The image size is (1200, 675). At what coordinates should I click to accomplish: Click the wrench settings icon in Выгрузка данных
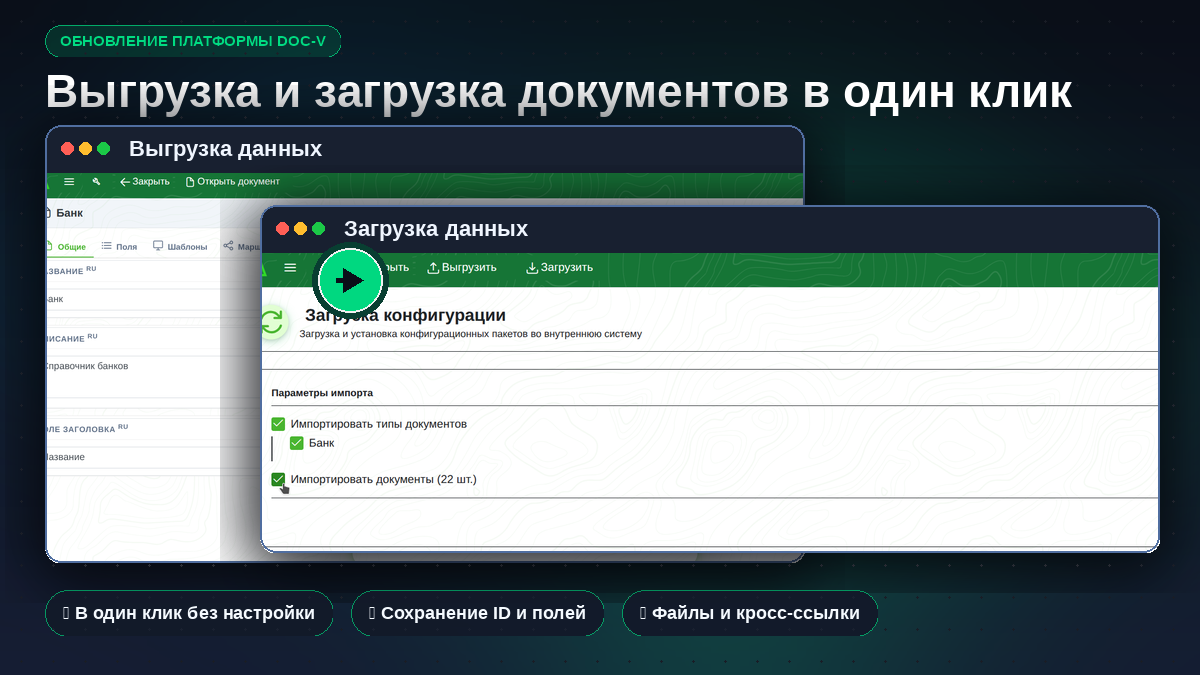point(97,182)
